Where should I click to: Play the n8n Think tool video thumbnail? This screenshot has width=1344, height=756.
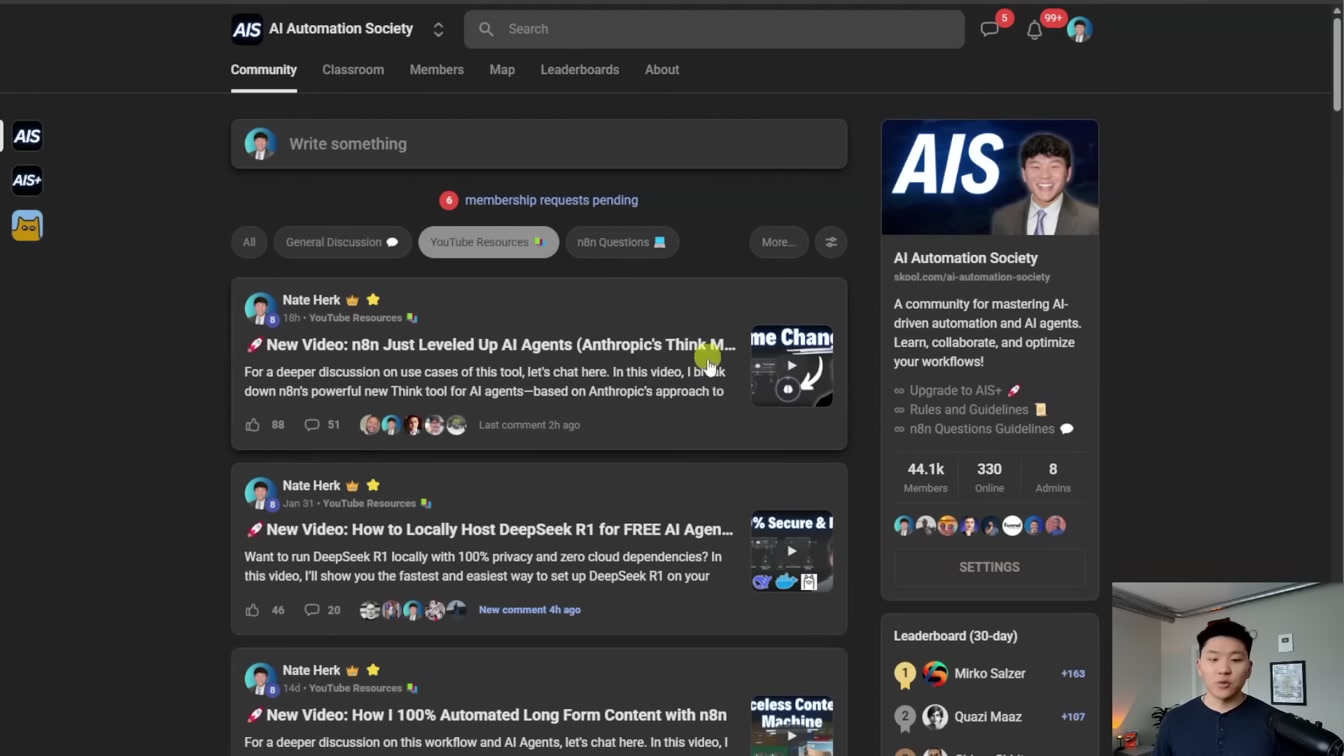coord(792,366)
